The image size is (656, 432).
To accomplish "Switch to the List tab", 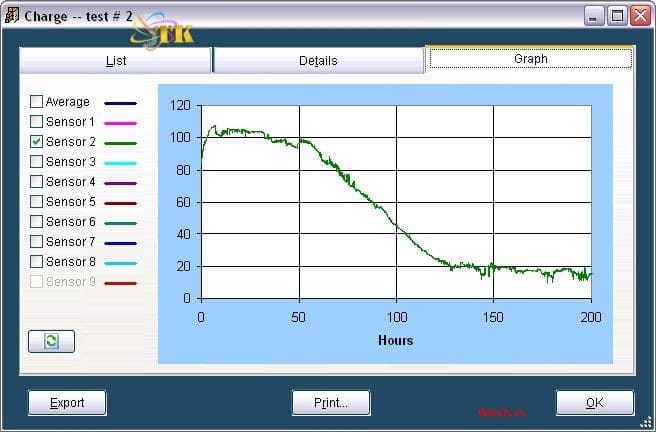I will pyautogui.click(x=116, y=61).
